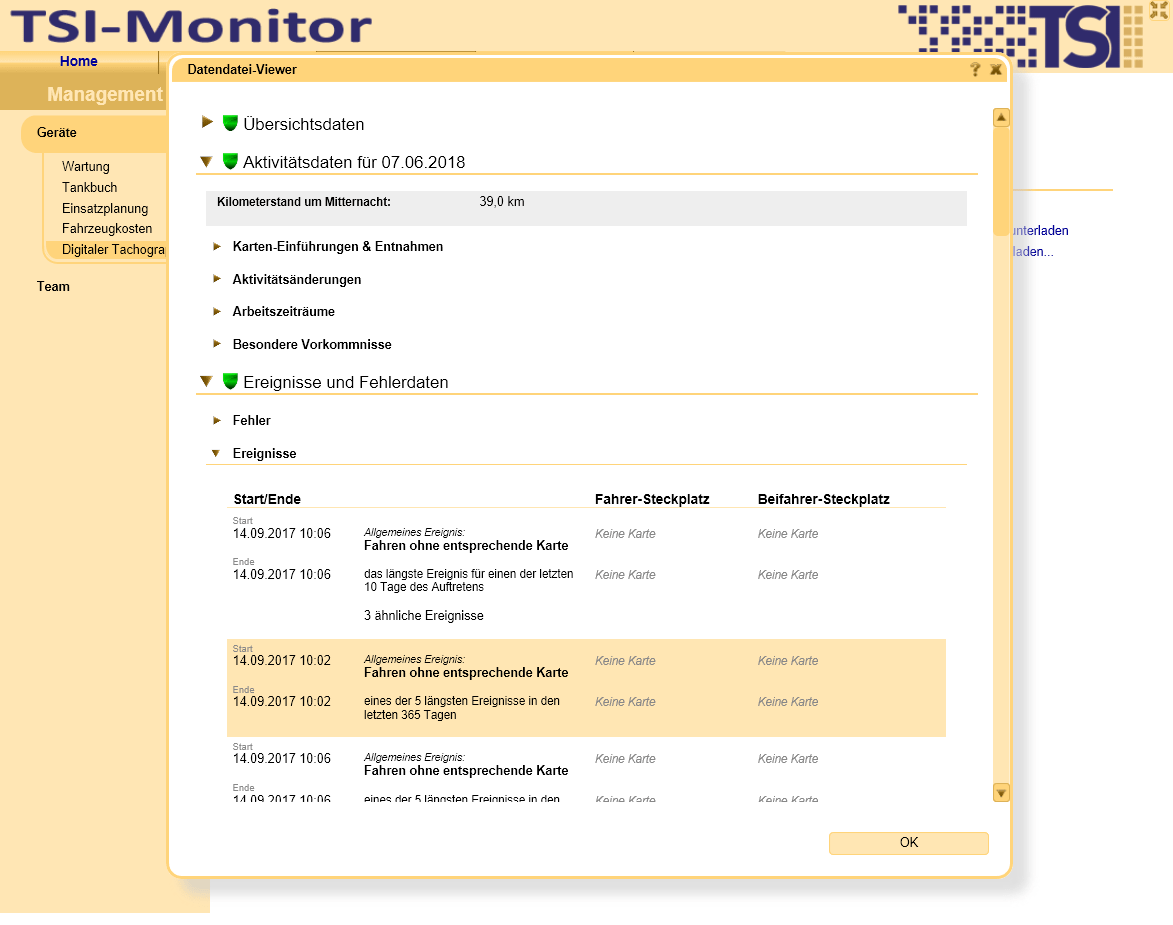The image size is (1173, 925).
Task: Expand the Aktivitätsänderungen subsection
Action: pos(217,279)
